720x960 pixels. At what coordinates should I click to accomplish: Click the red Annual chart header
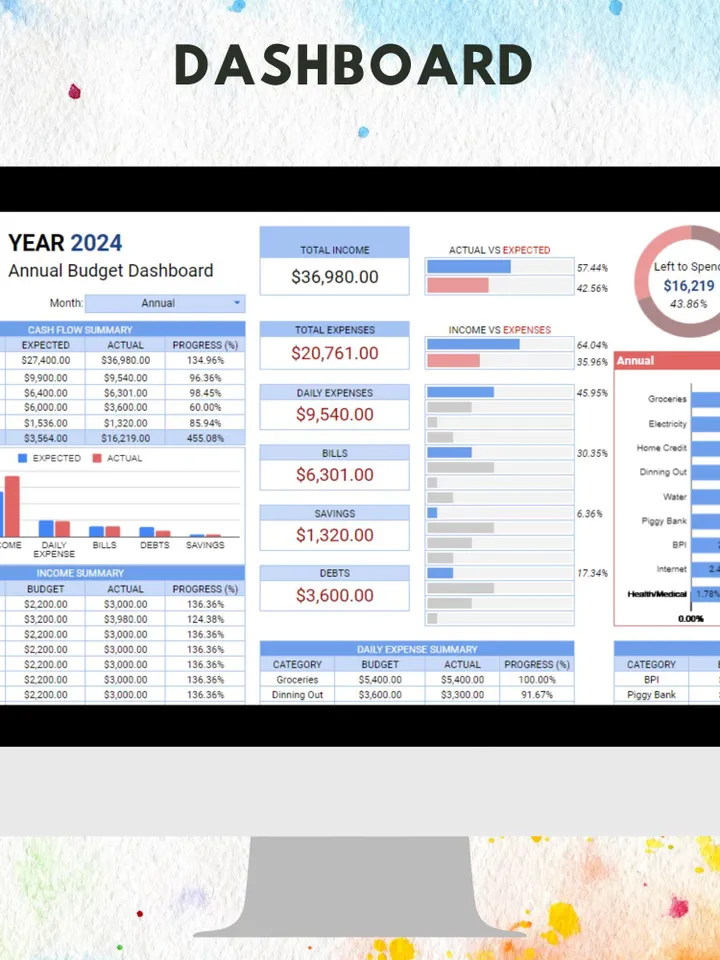(667, 361)
